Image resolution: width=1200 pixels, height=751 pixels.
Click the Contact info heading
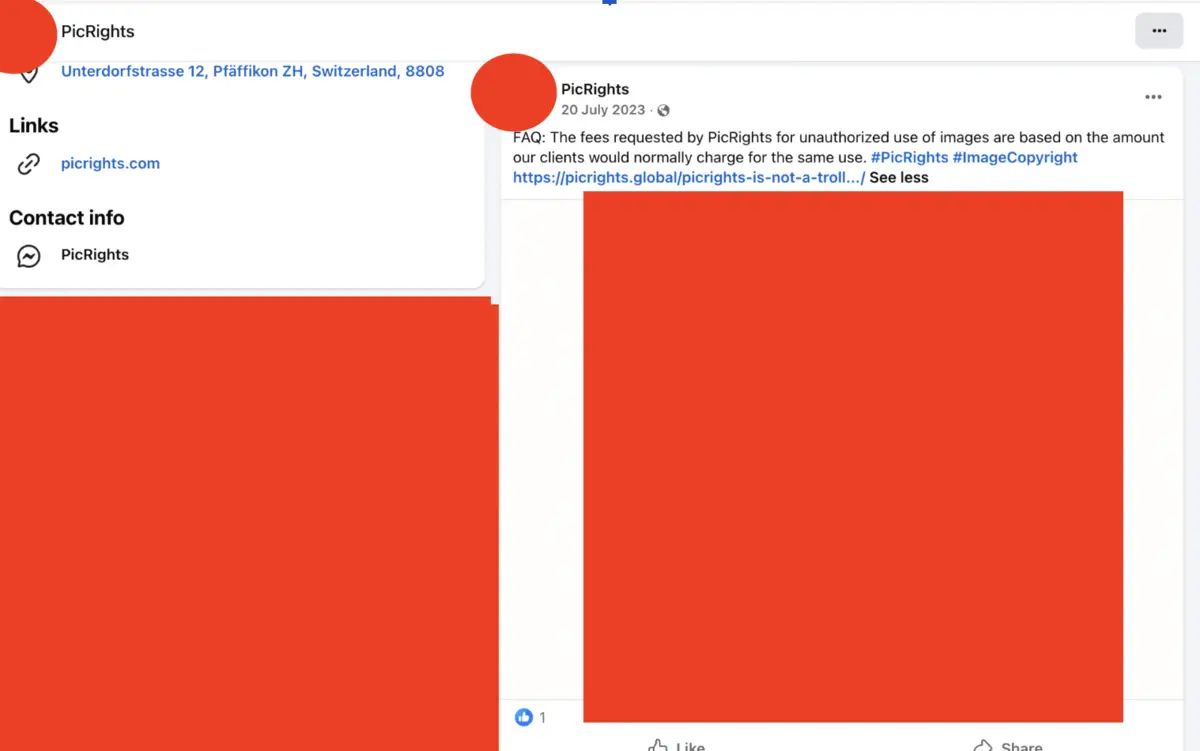point(67,217)
